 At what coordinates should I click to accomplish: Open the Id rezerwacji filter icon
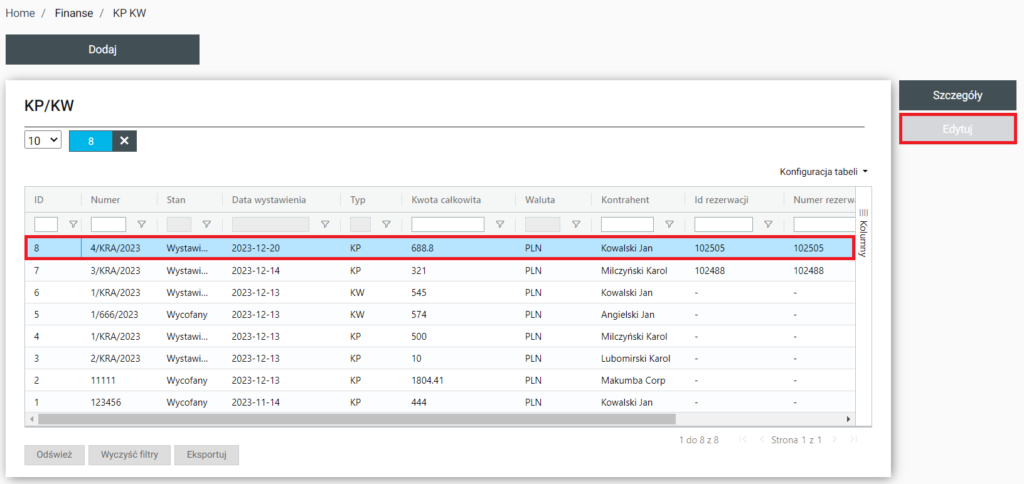[x=768, y=225]
